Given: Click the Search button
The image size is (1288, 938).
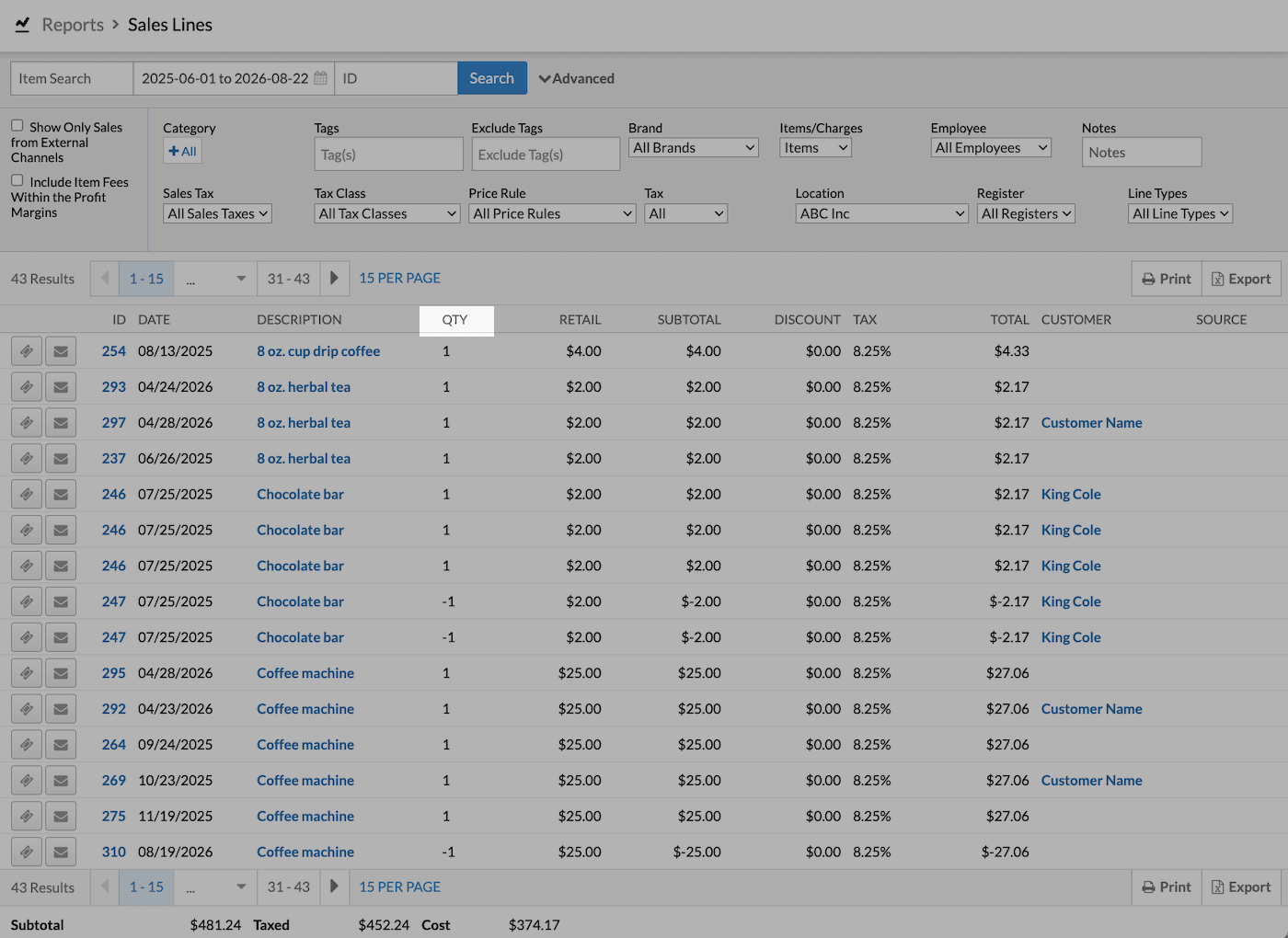Looking at the screenshot, I should click(492, 78).
